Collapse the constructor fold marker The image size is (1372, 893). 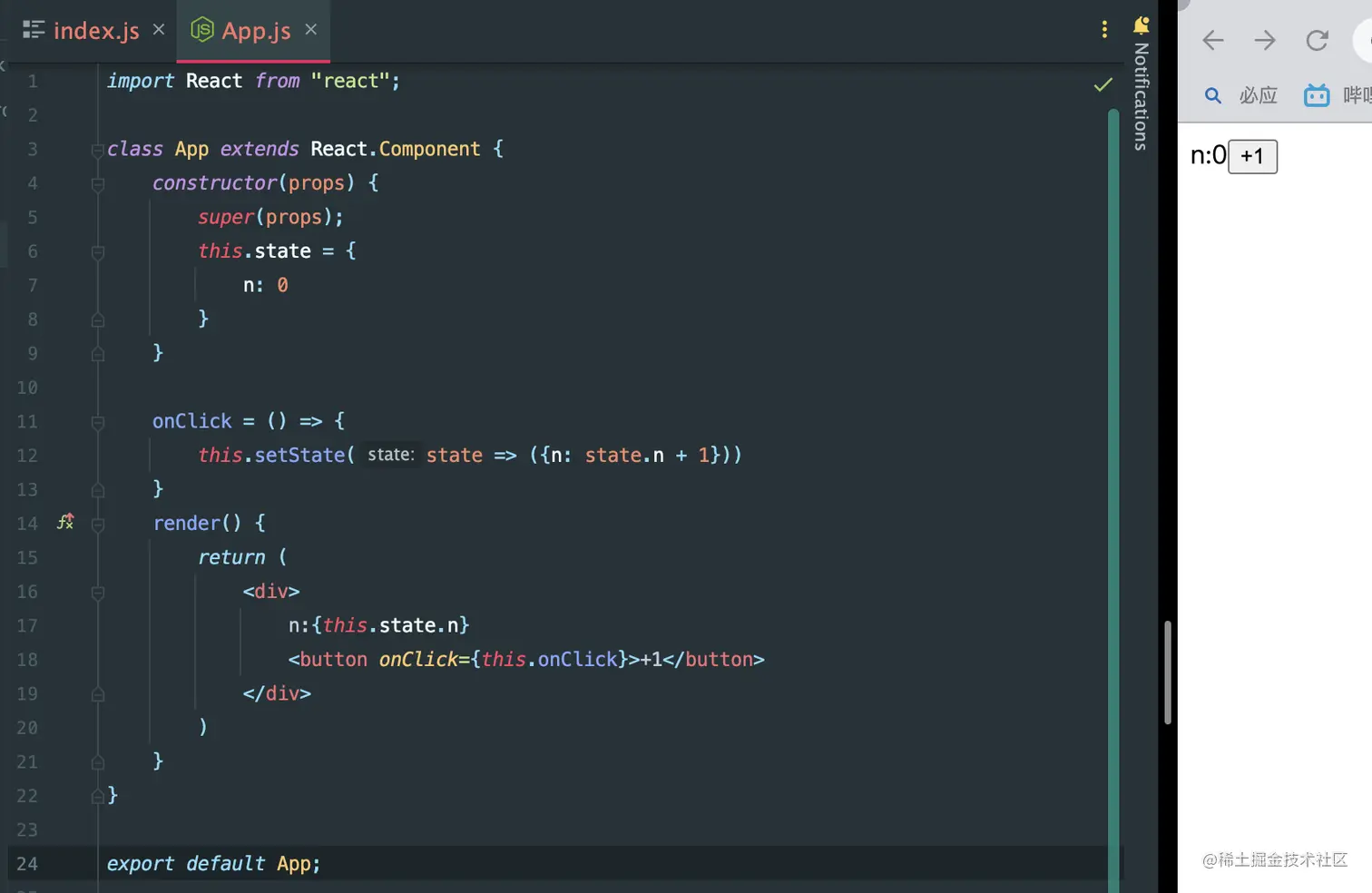[x=98, y=184]
